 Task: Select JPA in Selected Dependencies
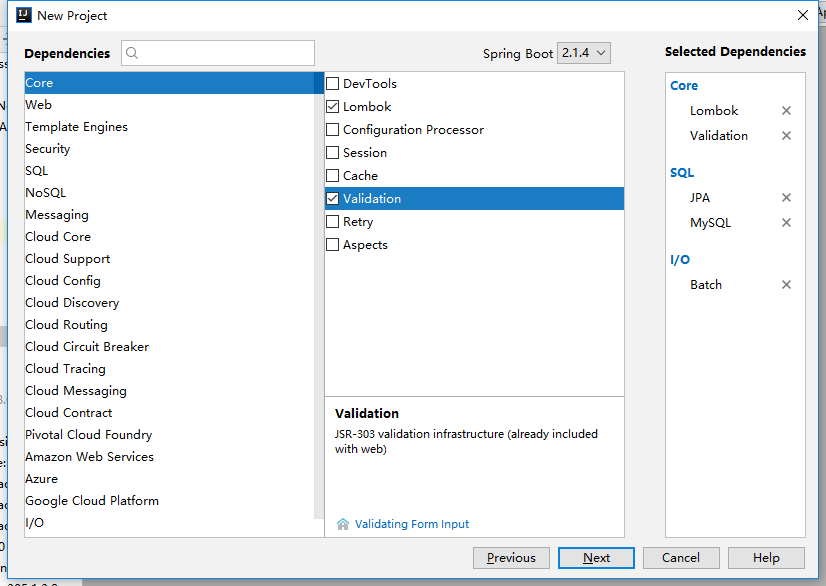click(x=700, y=198)
